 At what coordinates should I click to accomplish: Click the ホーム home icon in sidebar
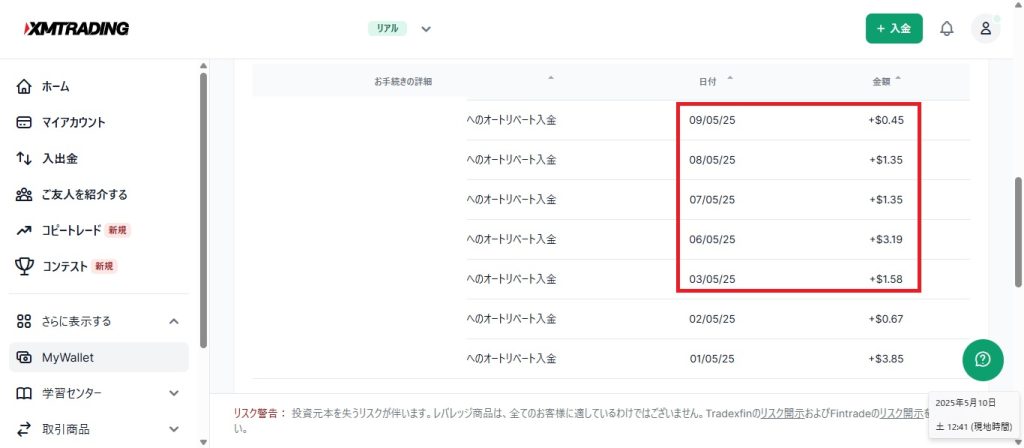[25, 87]
